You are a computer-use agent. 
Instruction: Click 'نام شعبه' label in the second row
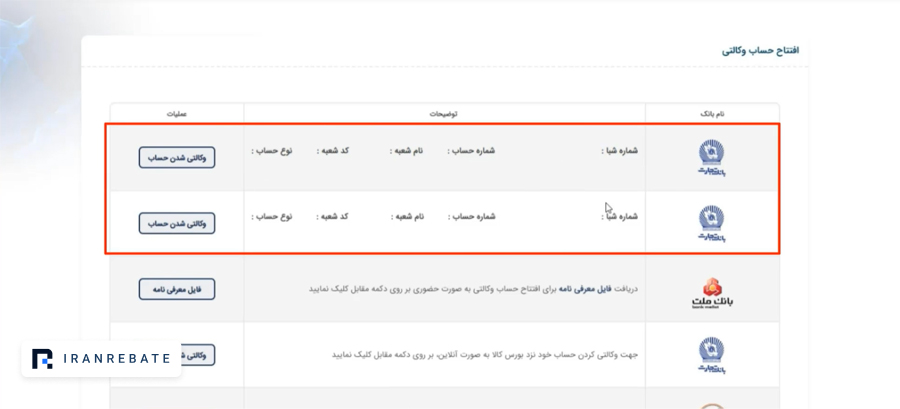click(407, 217)
